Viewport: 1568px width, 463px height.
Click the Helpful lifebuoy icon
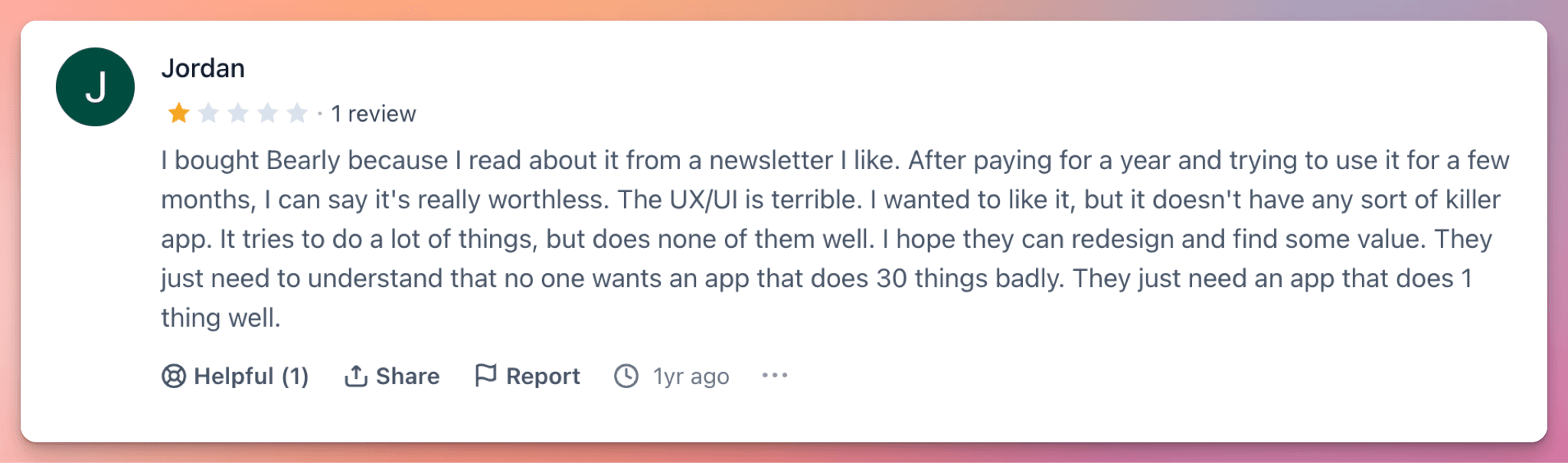click(174, 375)
